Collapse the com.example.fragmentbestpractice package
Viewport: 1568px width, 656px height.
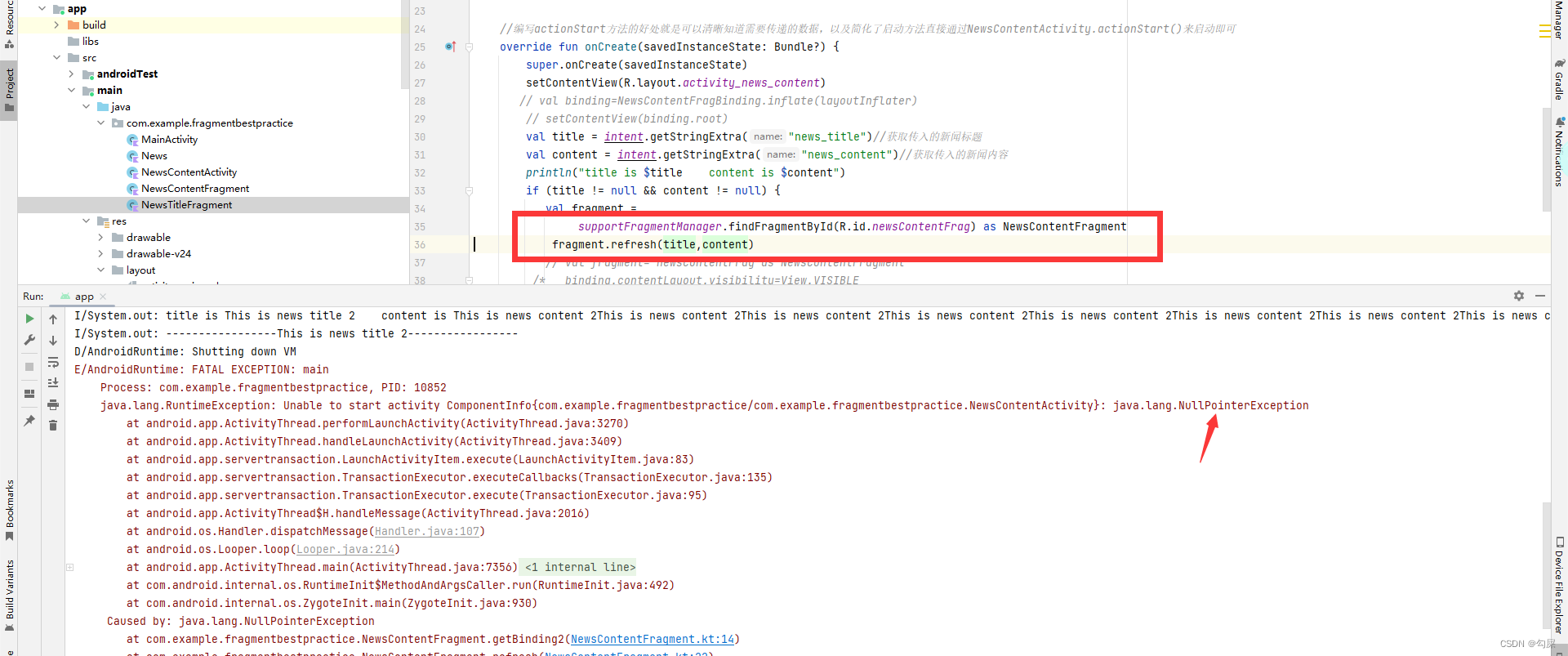pos(100,123)
